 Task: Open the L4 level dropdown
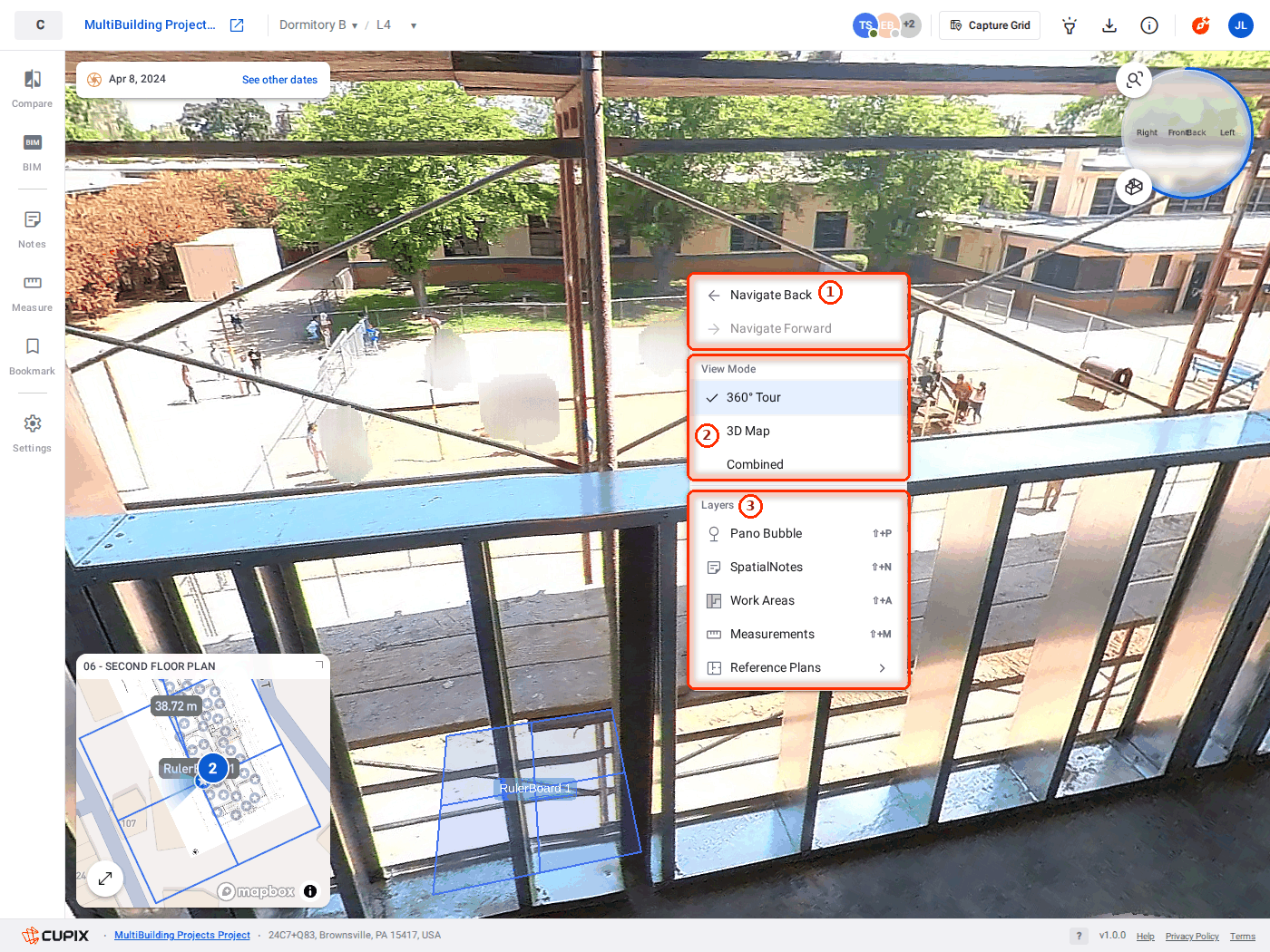tap(396, 25)
